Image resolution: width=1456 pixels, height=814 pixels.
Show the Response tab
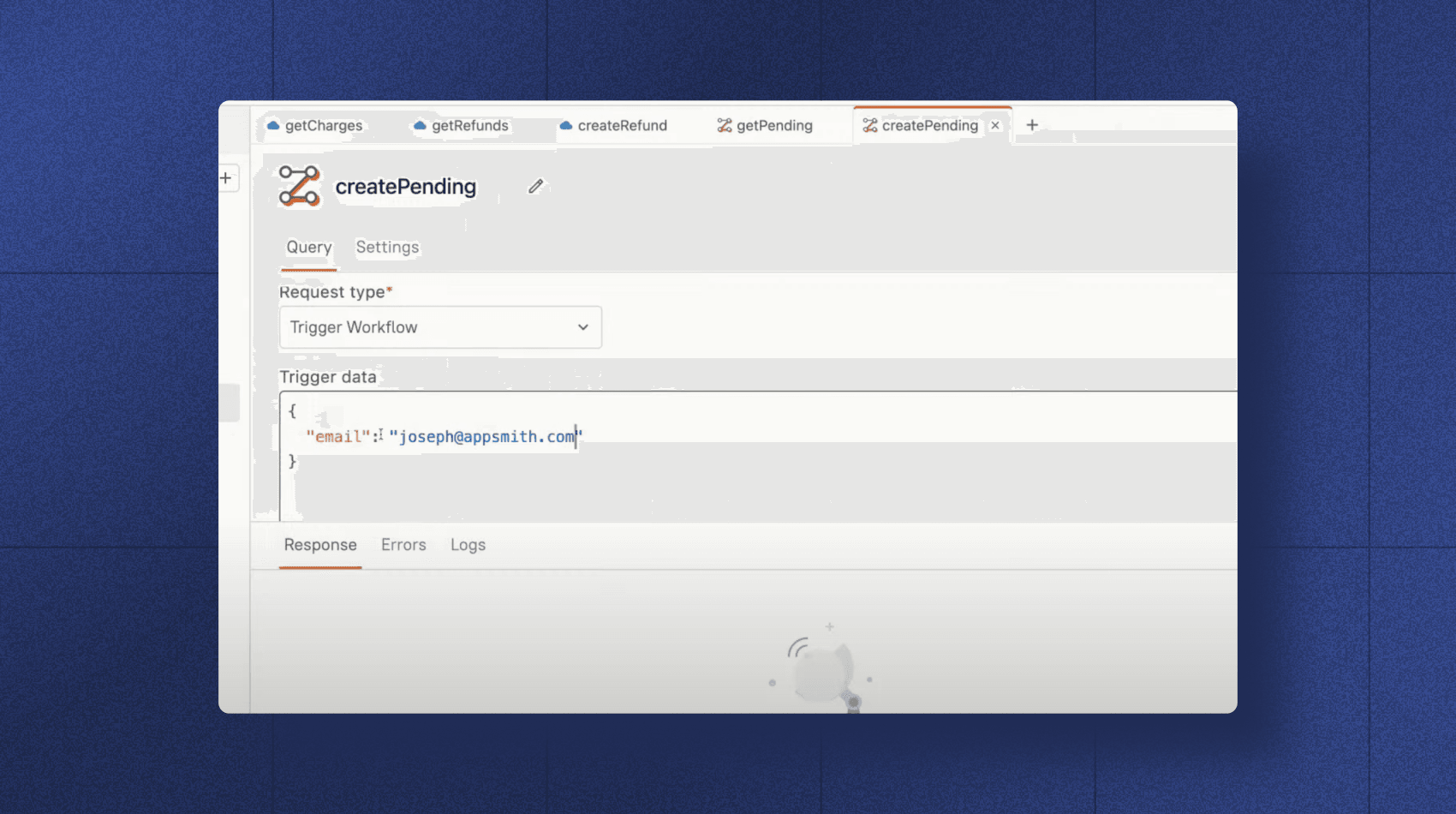point(319,545)
